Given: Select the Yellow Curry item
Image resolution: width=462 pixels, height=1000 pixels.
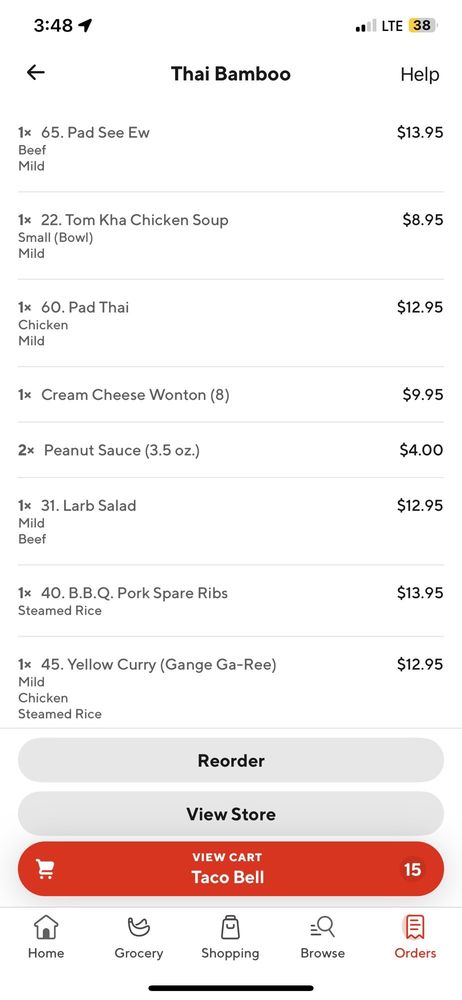Looking at the screenshot, I should coord(231,688).
